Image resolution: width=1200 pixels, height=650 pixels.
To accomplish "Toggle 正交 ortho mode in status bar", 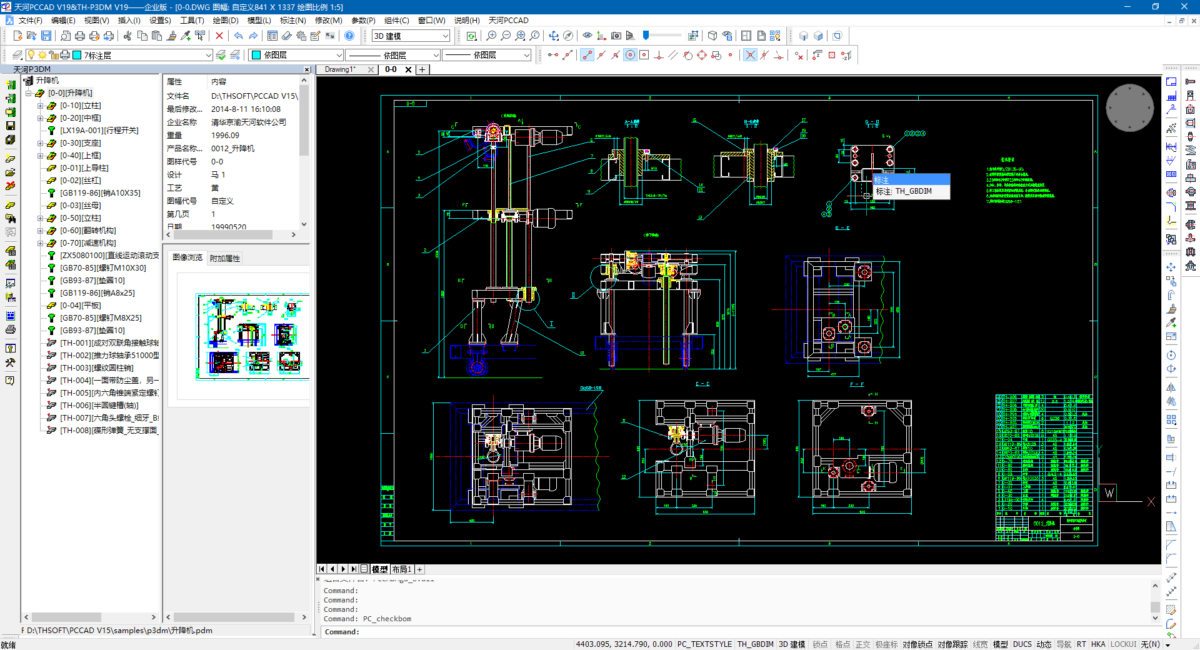I will click(x=863, y=644).
